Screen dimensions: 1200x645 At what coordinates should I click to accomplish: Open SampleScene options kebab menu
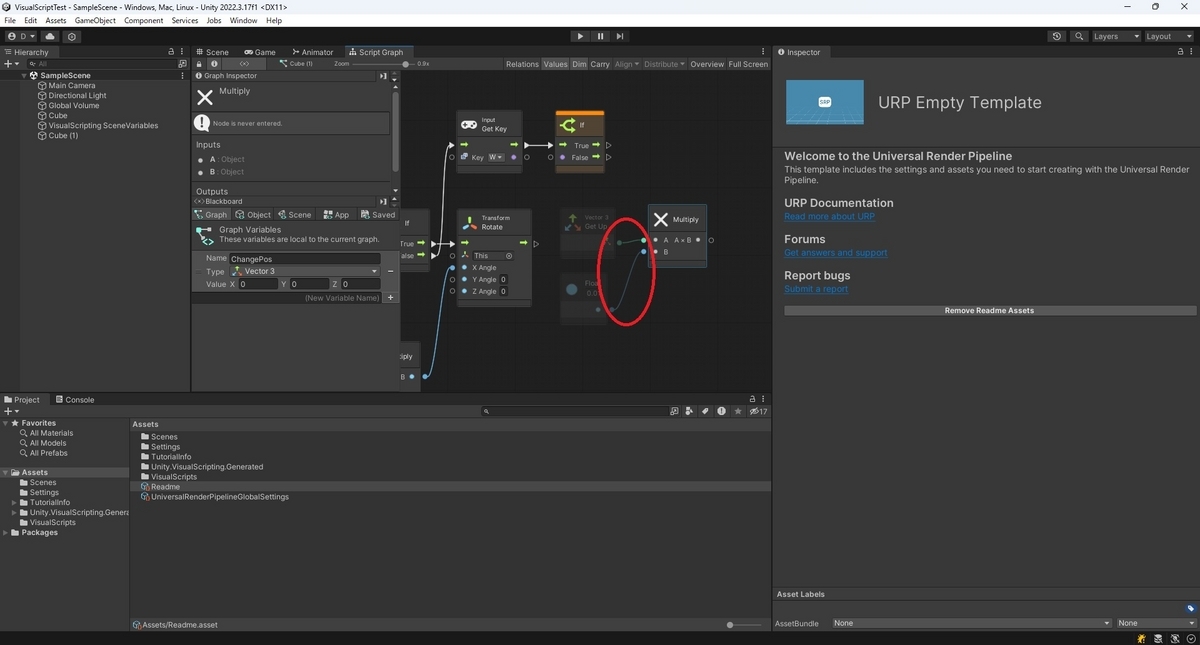182,75
